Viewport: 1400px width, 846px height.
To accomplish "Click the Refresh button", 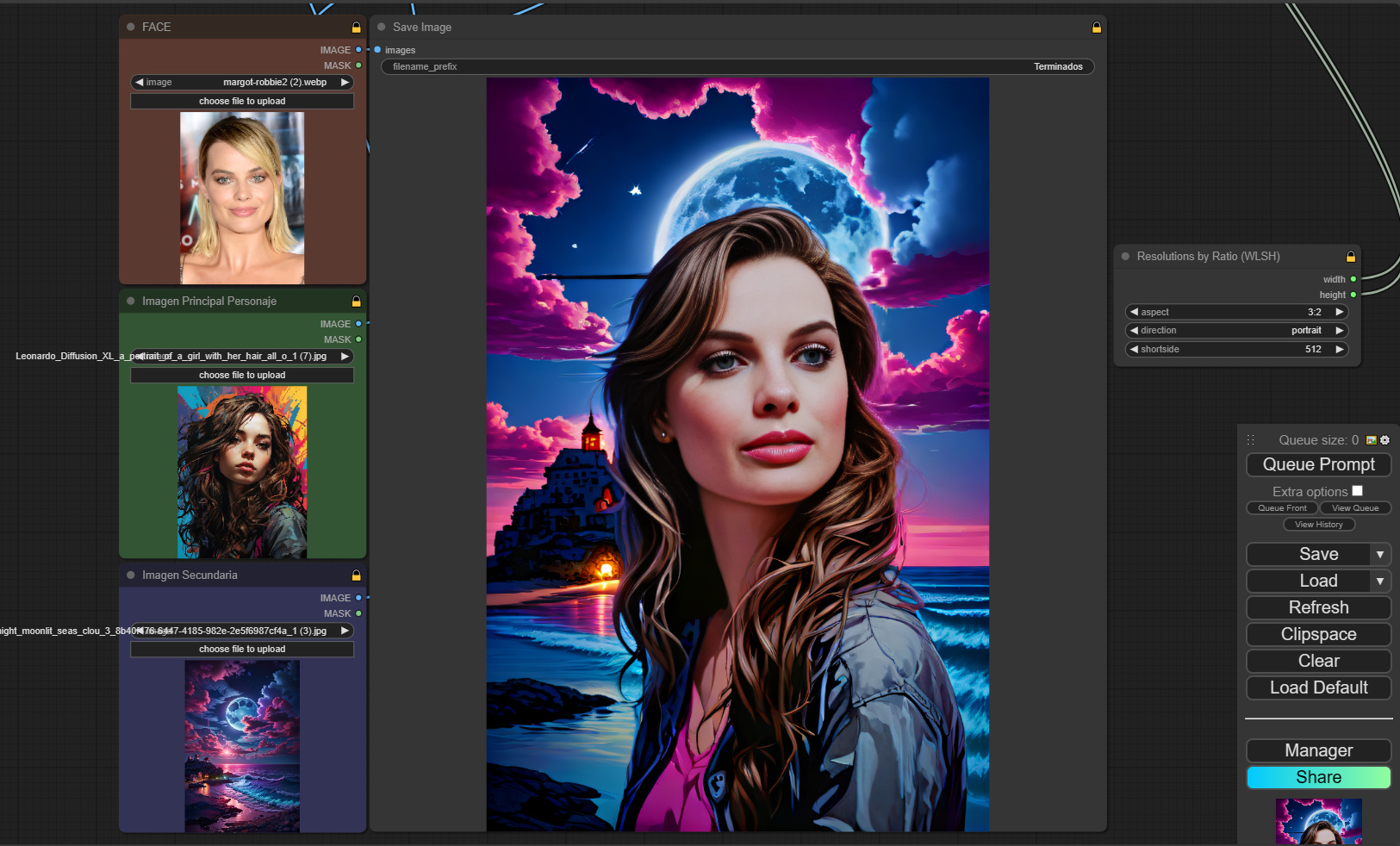I will [x=1319, y=608].
